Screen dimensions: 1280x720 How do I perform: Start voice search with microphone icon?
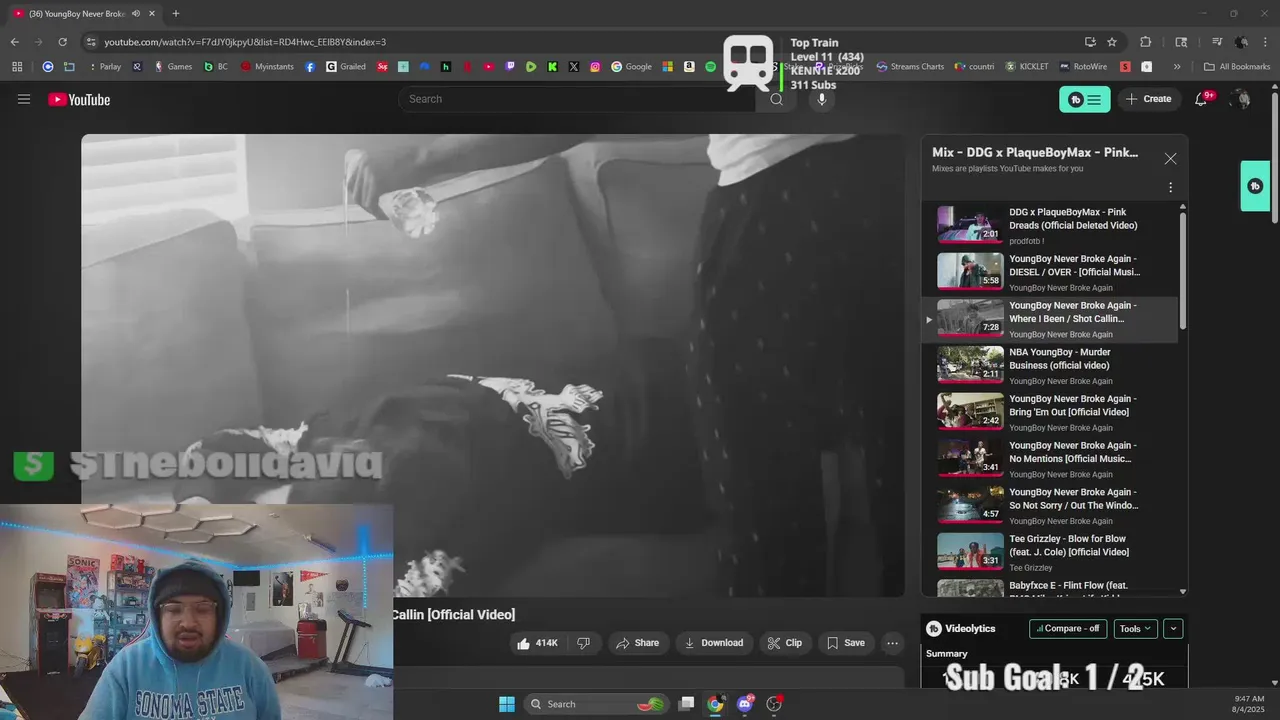[x=821, y=99]
